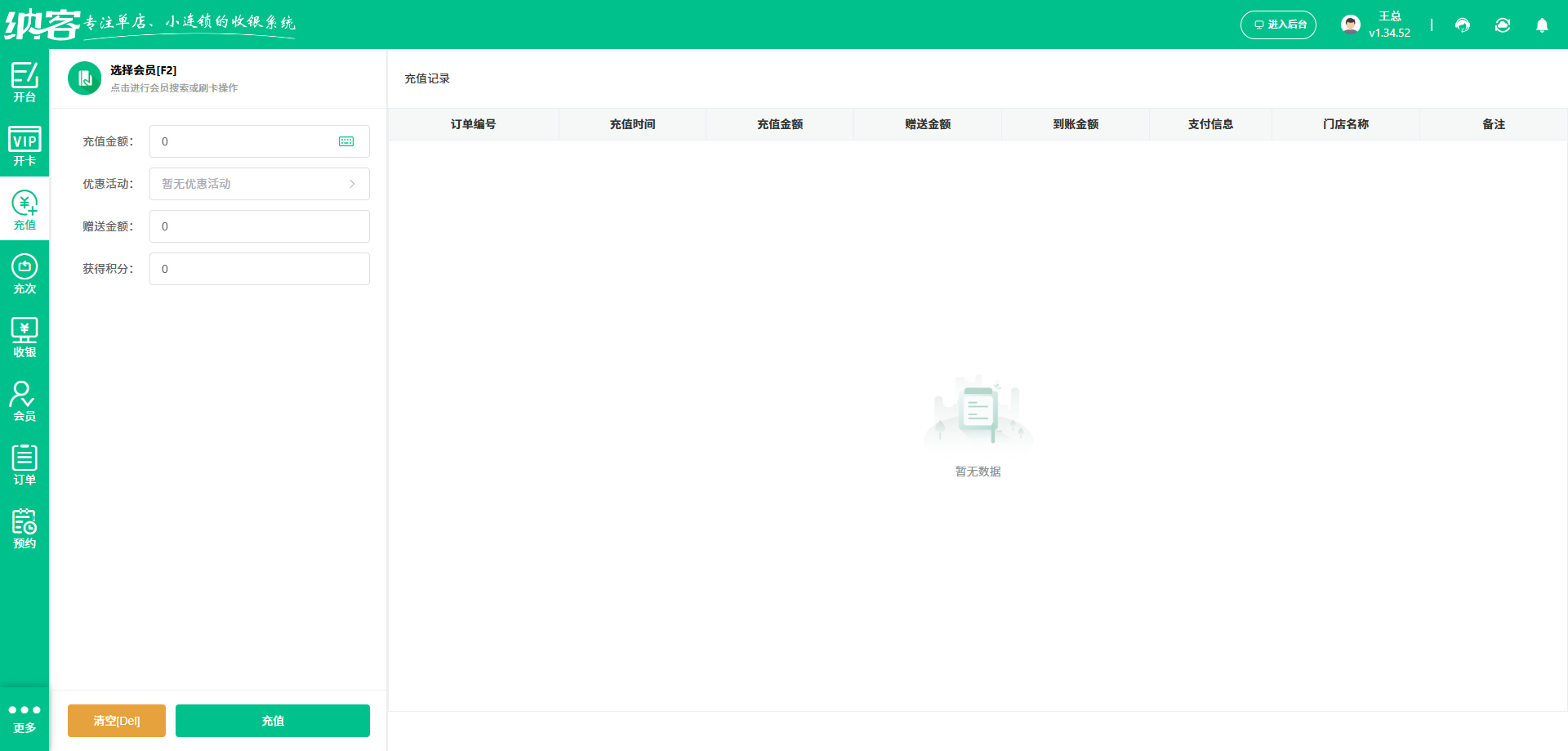The image size is (1568, 751).
Task: Switch to the 充次 module
Action: click(24, 274)
